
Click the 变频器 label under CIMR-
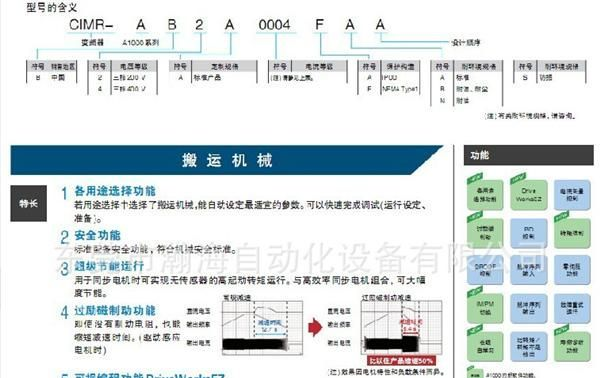click(92, 42)
